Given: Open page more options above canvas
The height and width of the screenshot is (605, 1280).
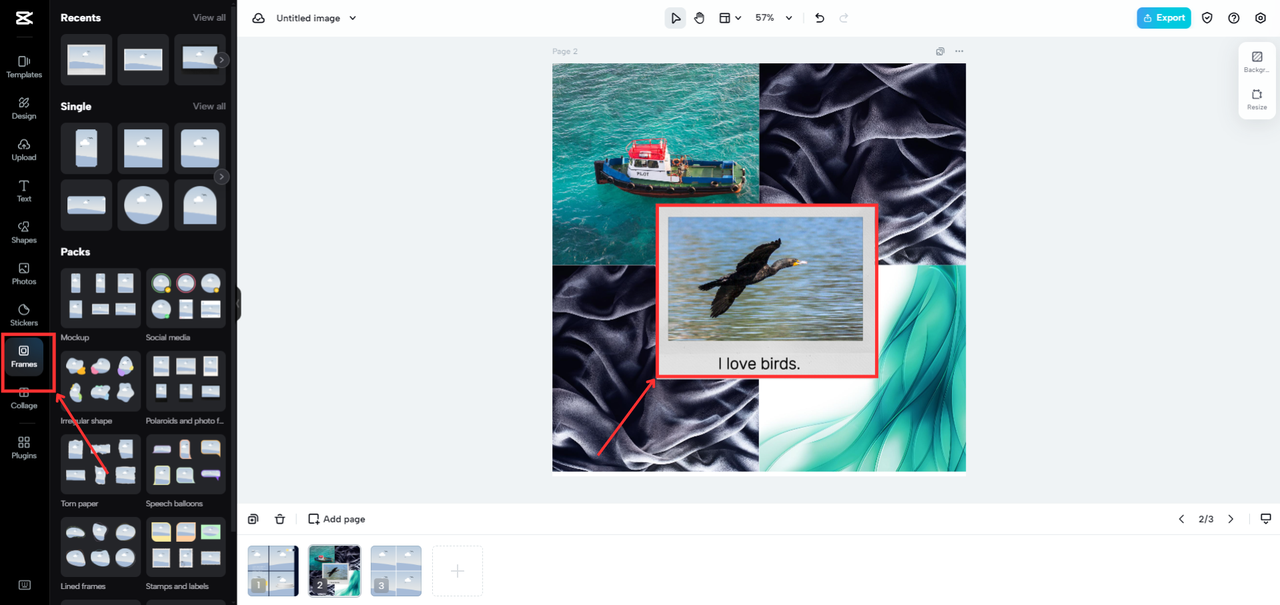Looking at the screenshot, I should [x=959, y=51].
